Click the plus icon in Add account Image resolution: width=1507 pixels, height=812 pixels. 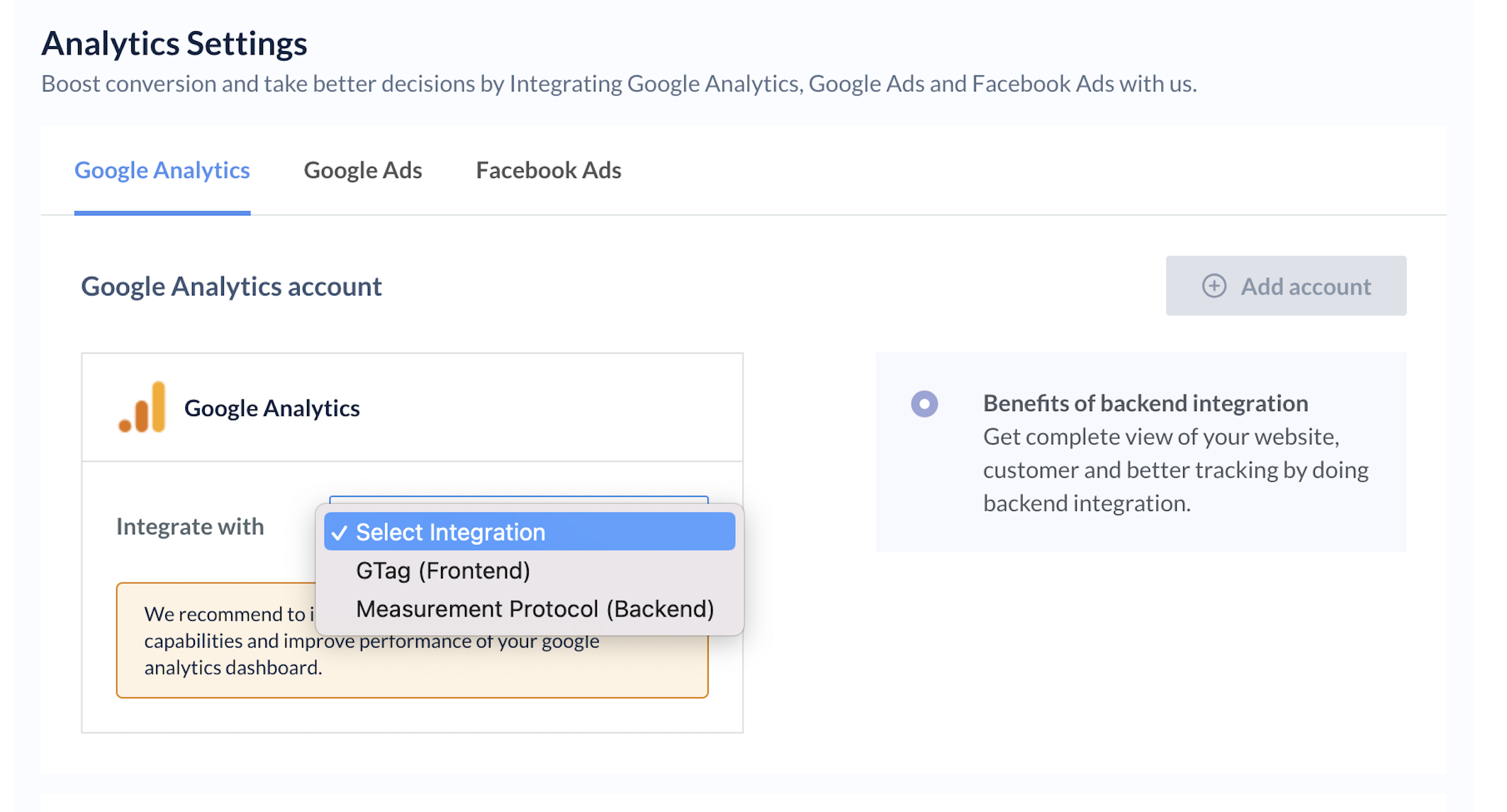pyautogui.click(x=1214, y=286)
